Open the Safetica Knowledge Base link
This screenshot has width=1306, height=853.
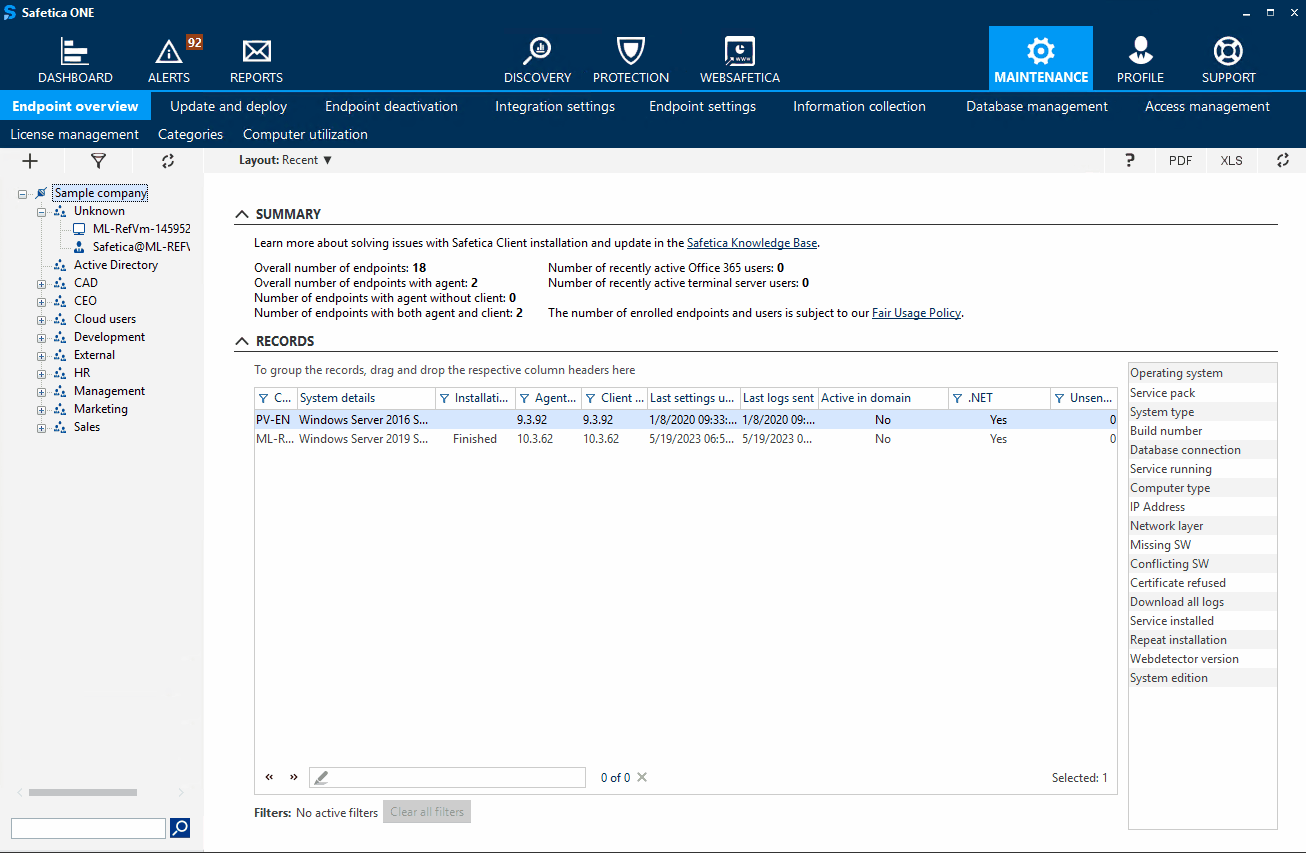point(751,242)
